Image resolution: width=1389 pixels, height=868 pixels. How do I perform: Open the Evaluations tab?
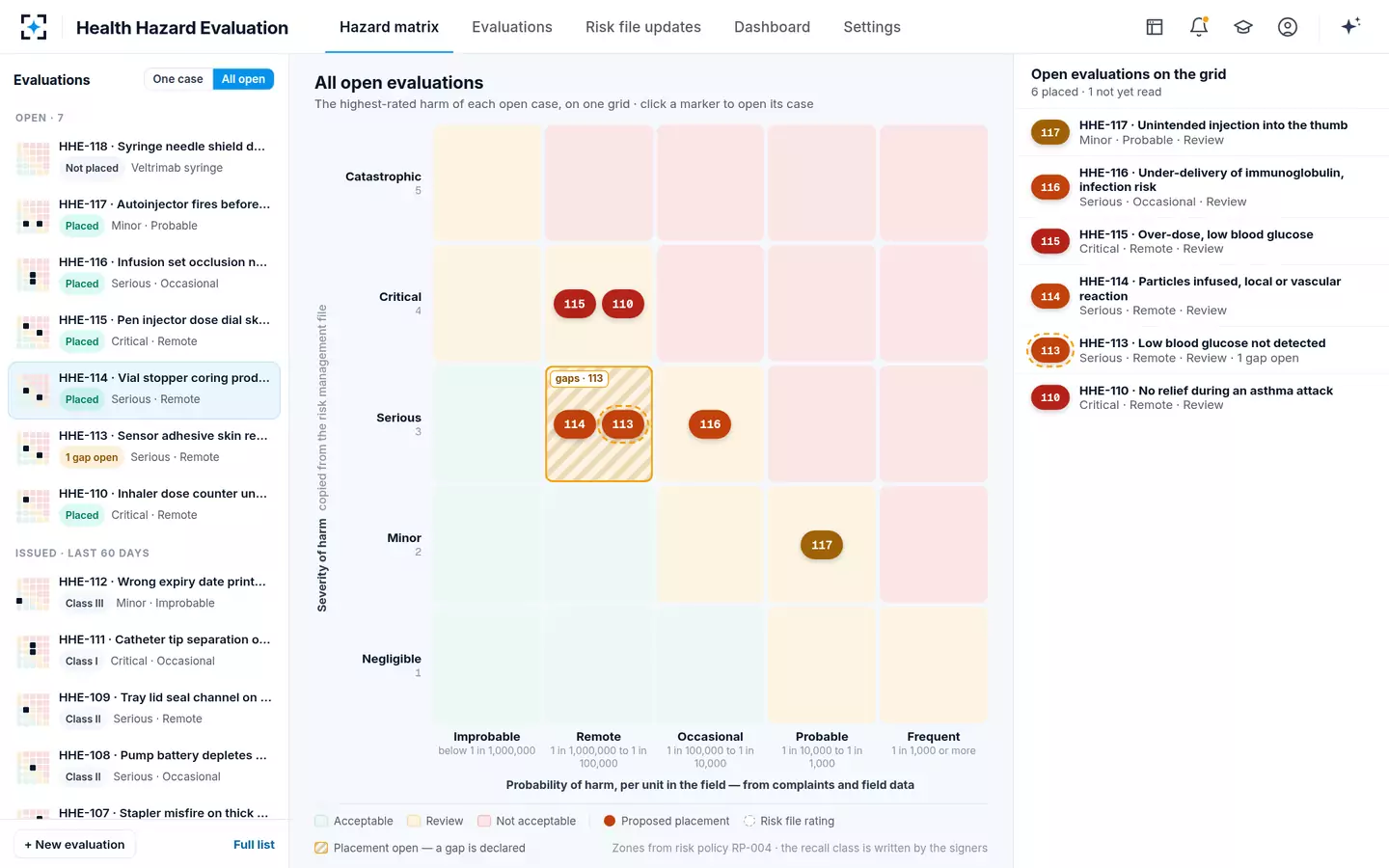pos(512,27)
